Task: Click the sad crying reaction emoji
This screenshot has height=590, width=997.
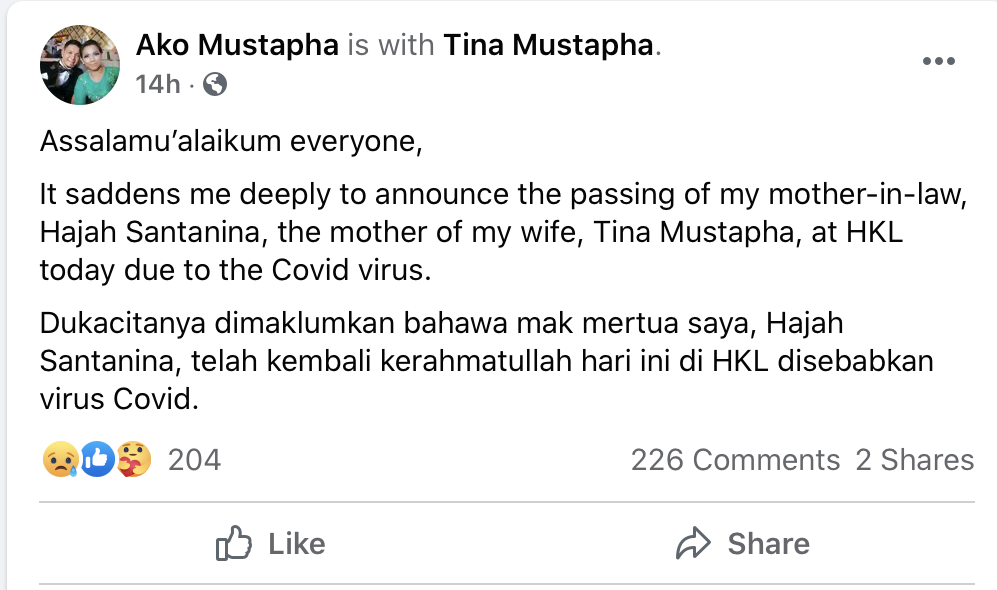Action: pos(60,460)
